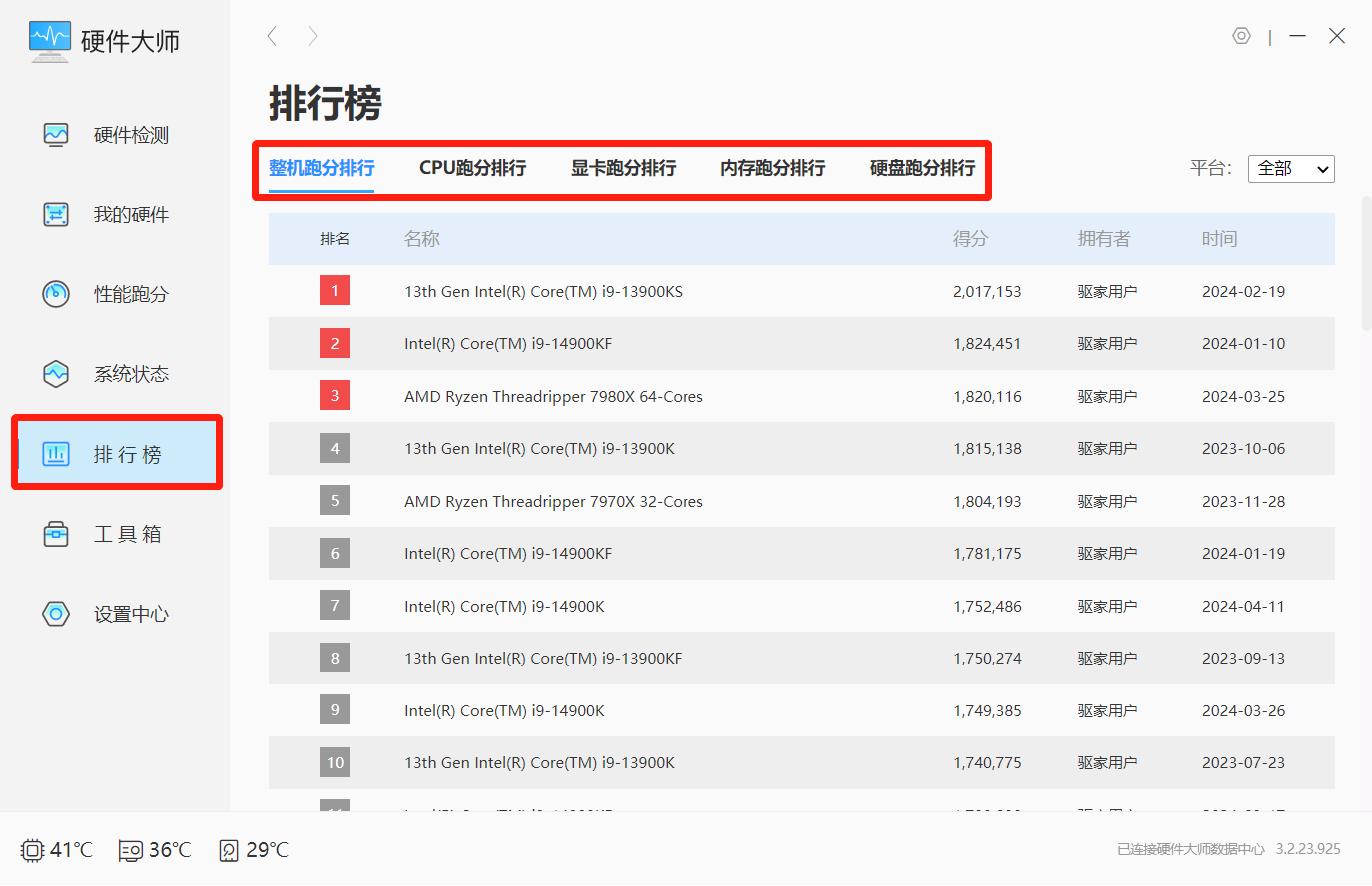Select rank 9 gray badge
1372x886 pixels.
coord(335,710)
